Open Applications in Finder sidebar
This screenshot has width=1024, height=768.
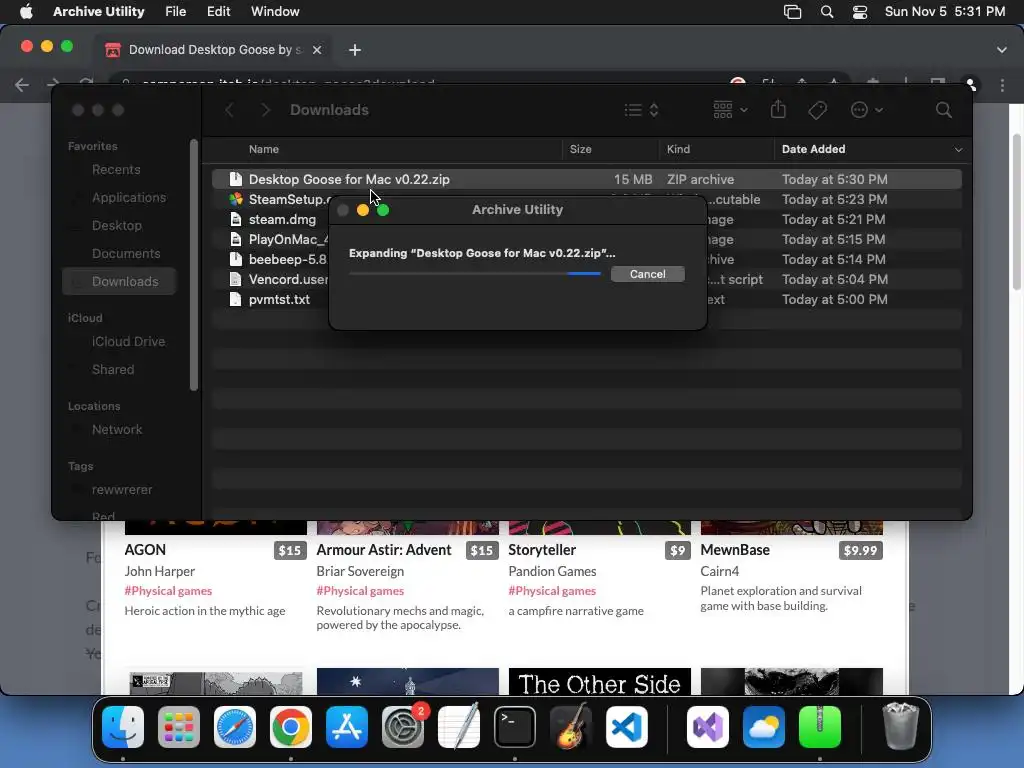pyautogui.click(x=129, y=197)
